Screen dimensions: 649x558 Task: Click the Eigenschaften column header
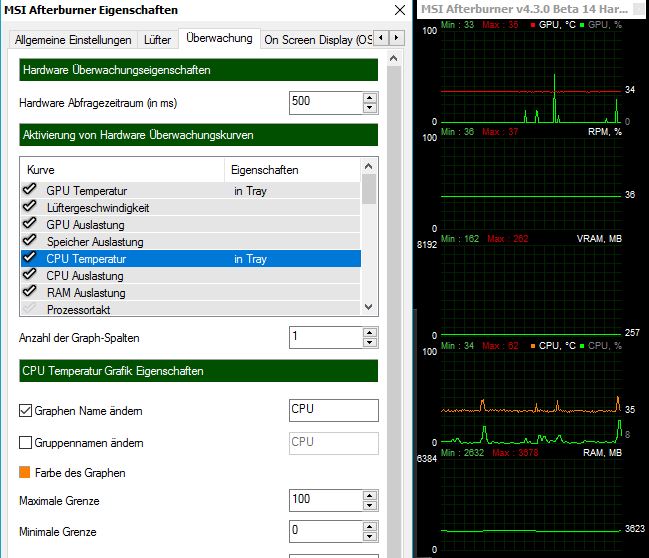tap(293, 170)
